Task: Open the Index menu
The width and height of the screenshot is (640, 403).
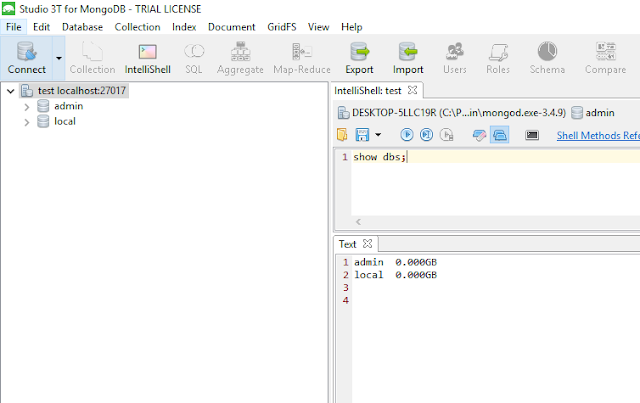Action: click(x=184, y=27)
